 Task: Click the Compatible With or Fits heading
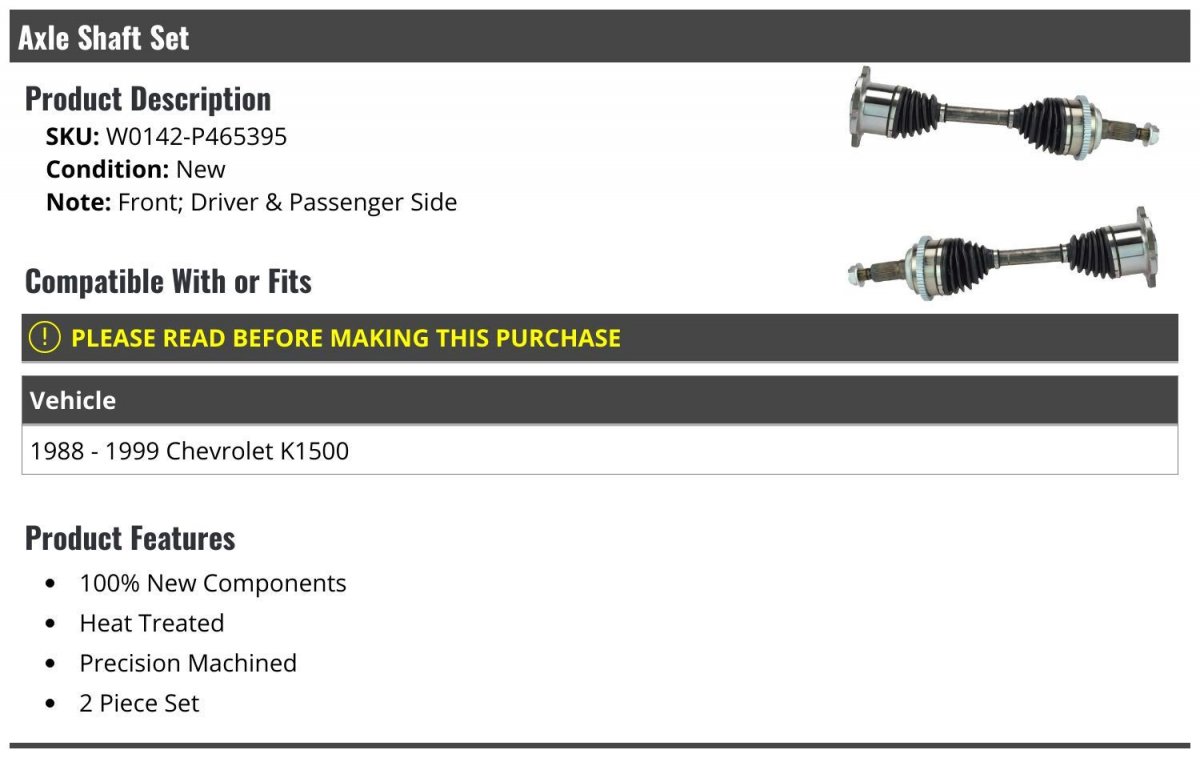pos(168,282)
